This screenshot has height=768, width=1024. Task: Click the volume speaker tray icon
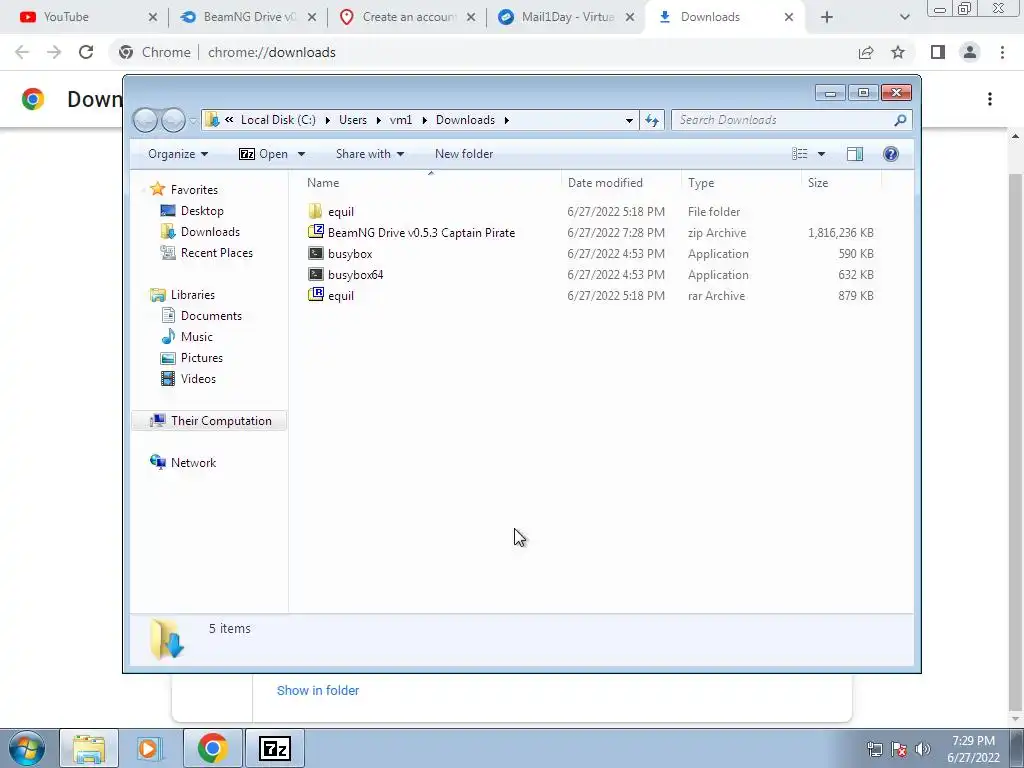pos(923,749)
